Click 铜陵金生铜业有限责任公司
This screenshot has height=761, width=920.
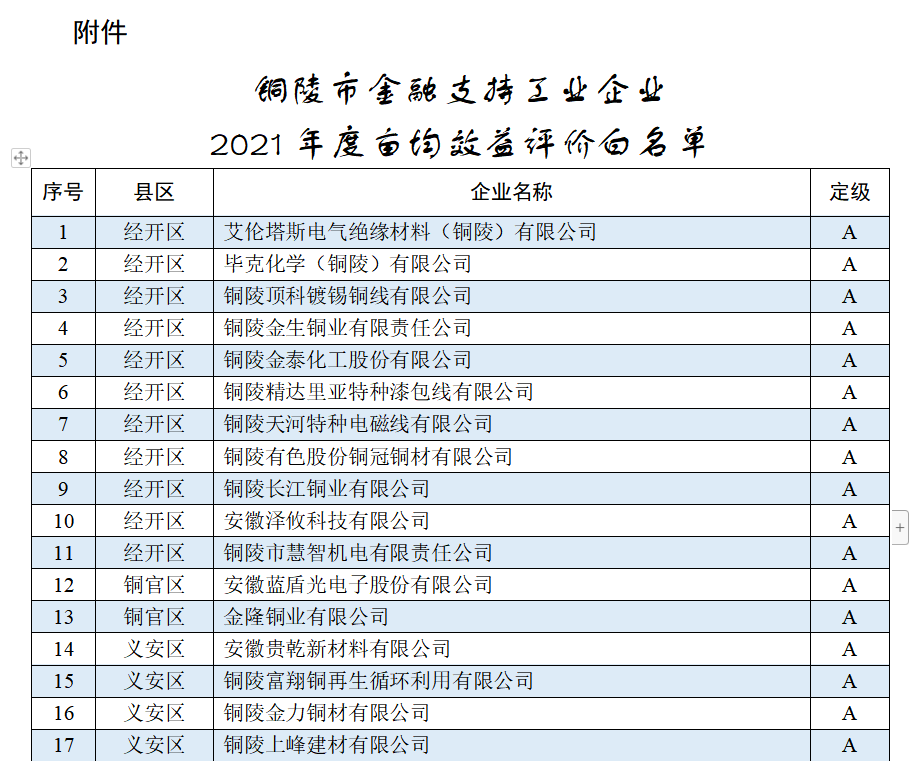(347, 328)
